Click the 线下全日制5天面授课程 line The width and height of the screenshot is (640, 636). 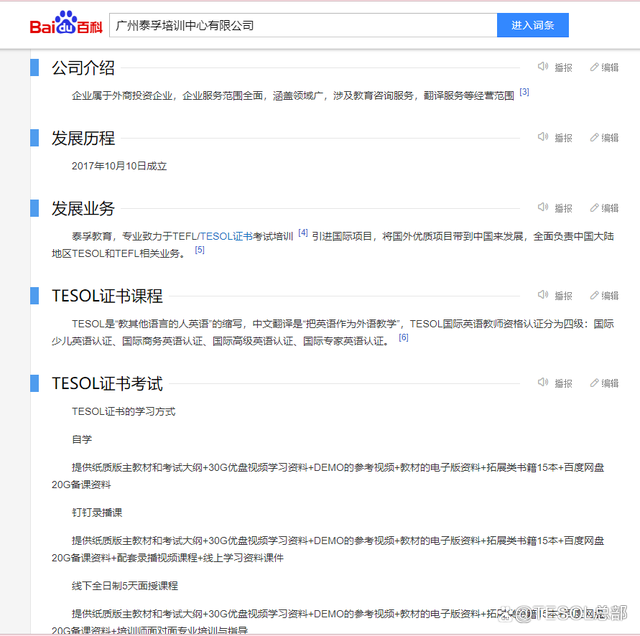pyautogui.click(x=124, y=586)
